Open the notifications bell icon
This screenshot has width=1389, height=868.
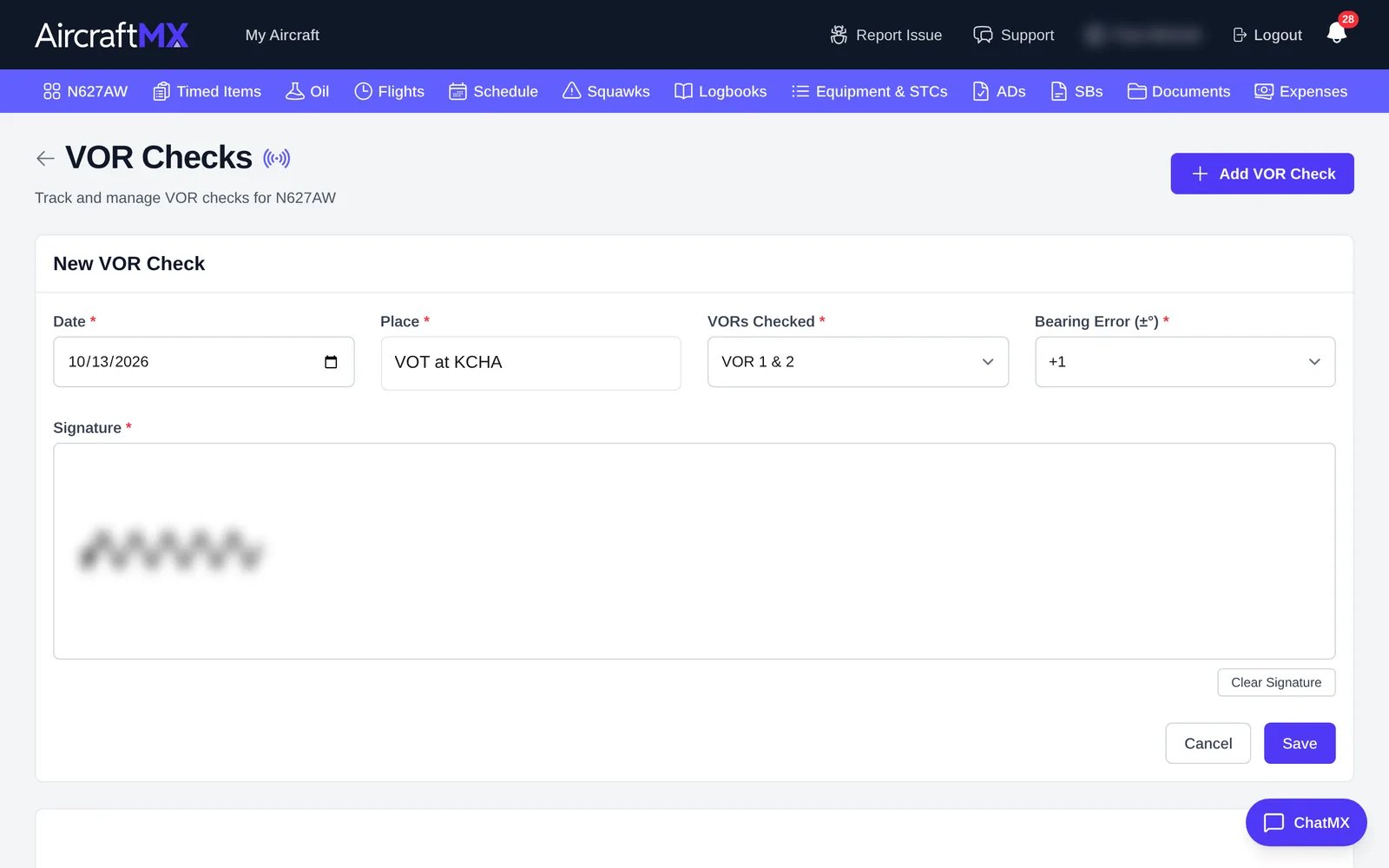[1336, 34]
